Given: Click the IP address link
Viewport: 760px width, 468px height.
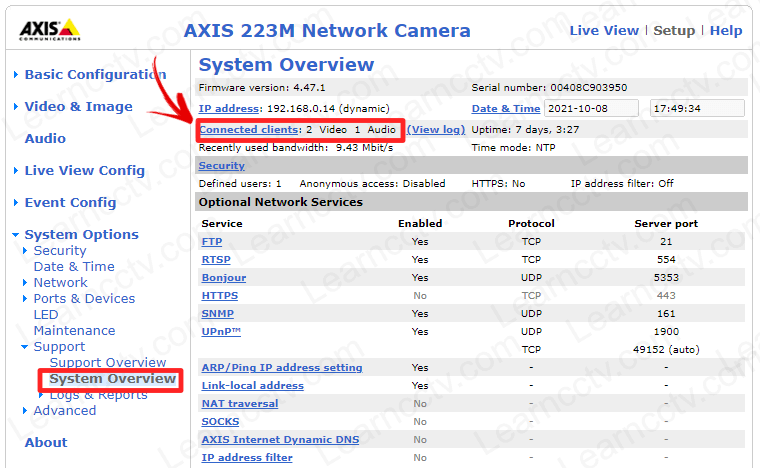Looking at the screenshot, I should 229,108.
